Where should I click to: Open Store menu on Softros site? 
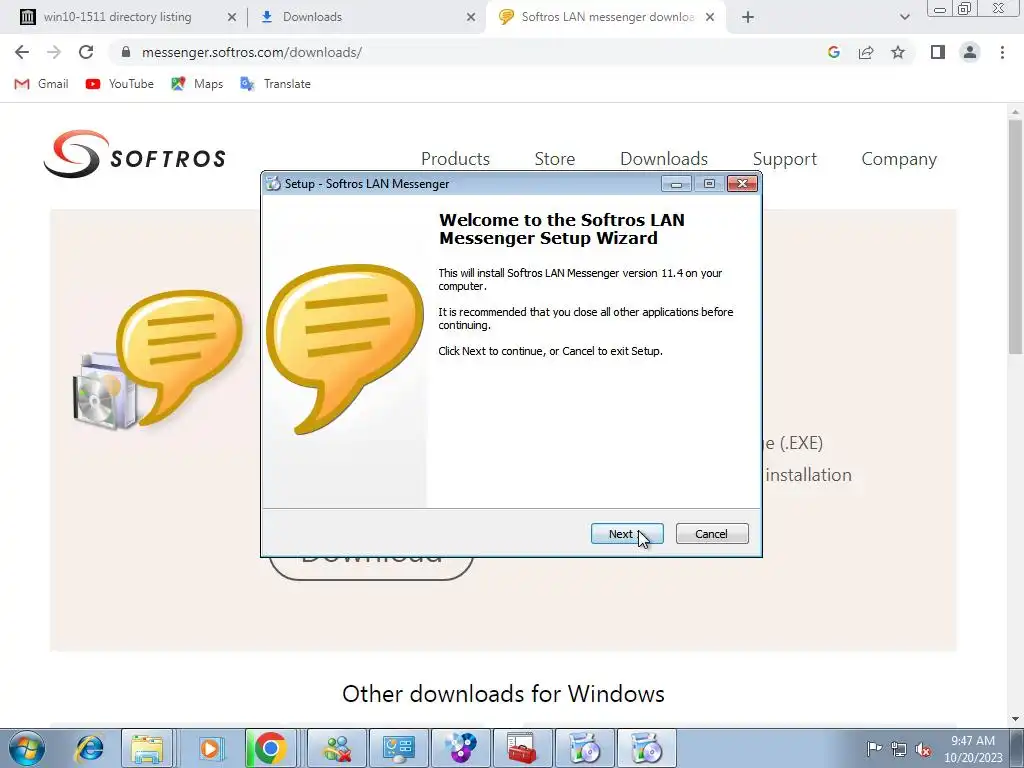[x=554, y=159]
